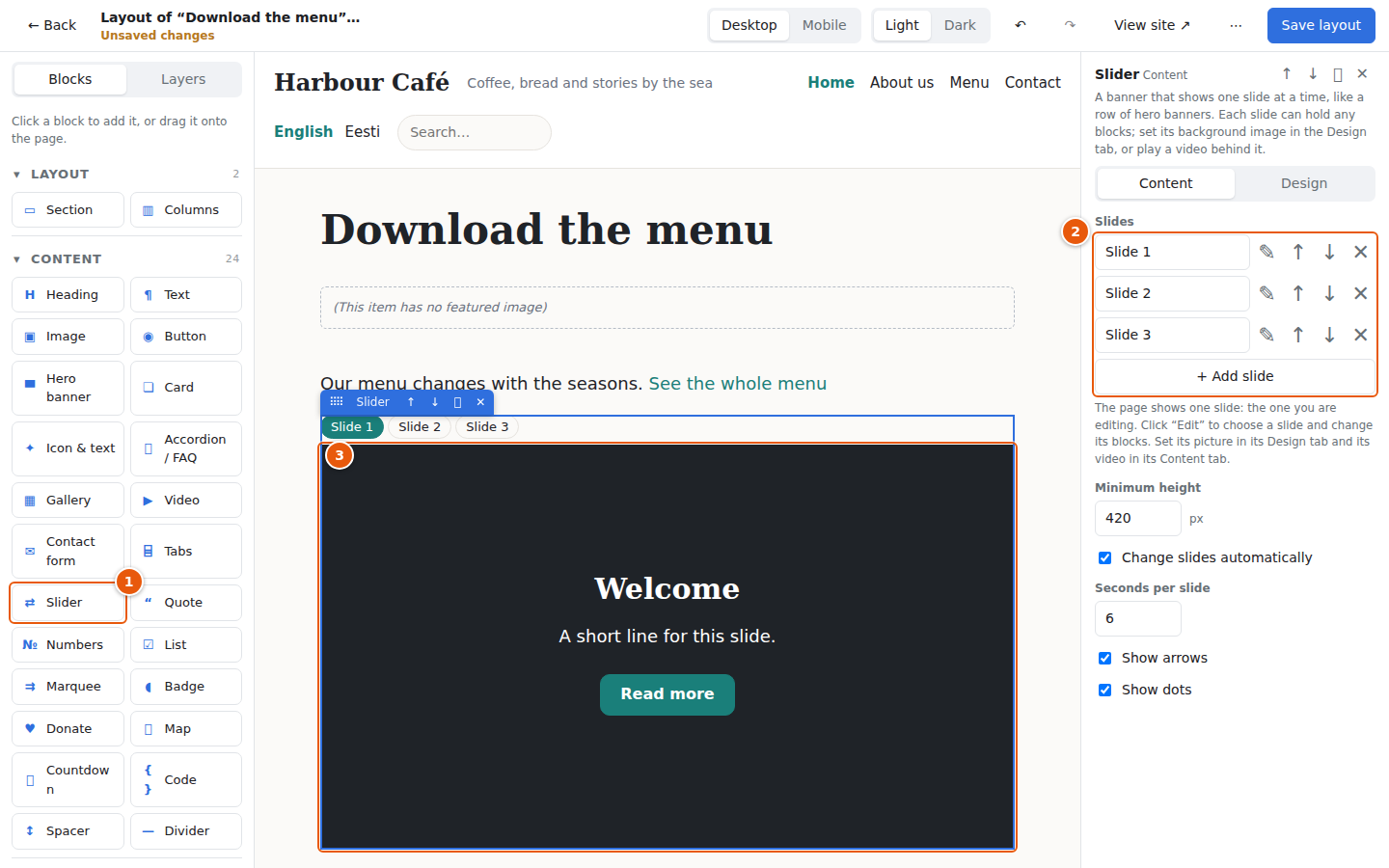Undo the last layout change
This screenshot has width=1389, height=868.
(x=1021, y=25)
